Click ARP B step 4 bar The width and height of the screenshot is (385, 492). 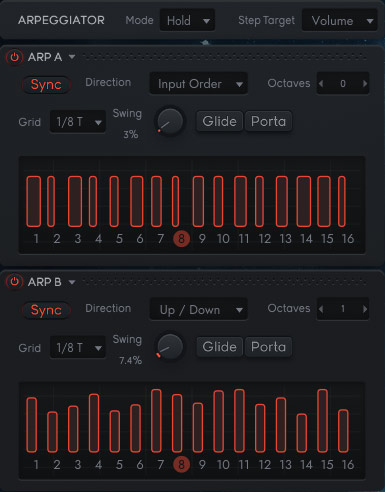[x=94, y=423]
